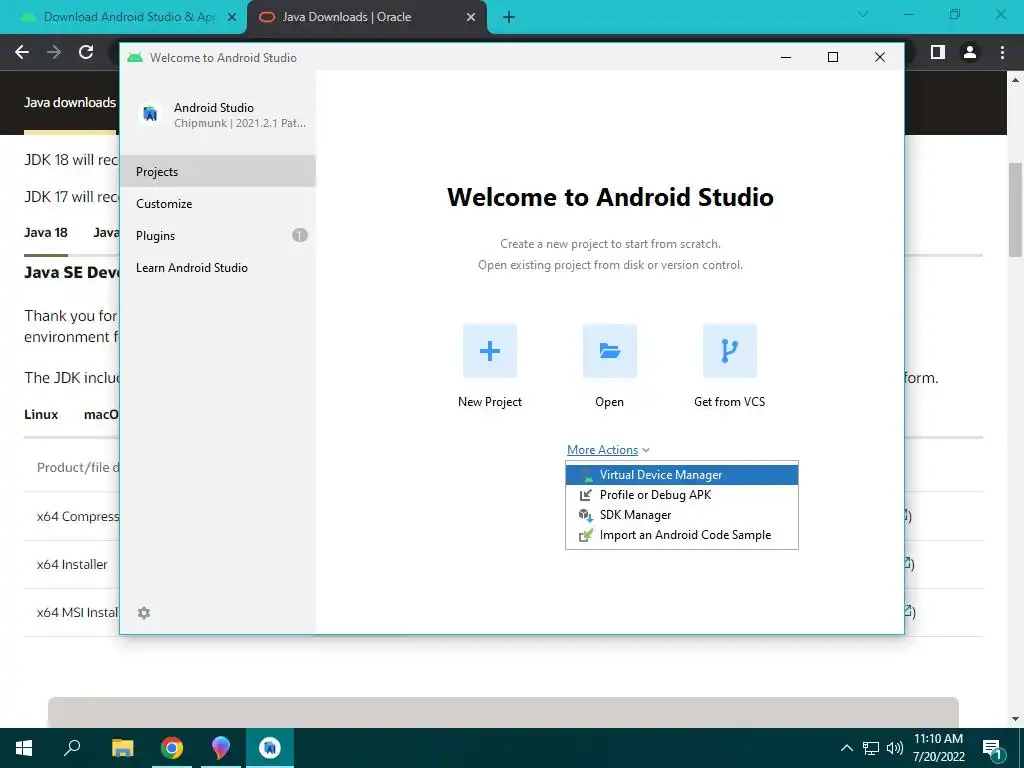Open Chrome's three-dot menu
The image size is (1024, 768).
pos(1002,52)
